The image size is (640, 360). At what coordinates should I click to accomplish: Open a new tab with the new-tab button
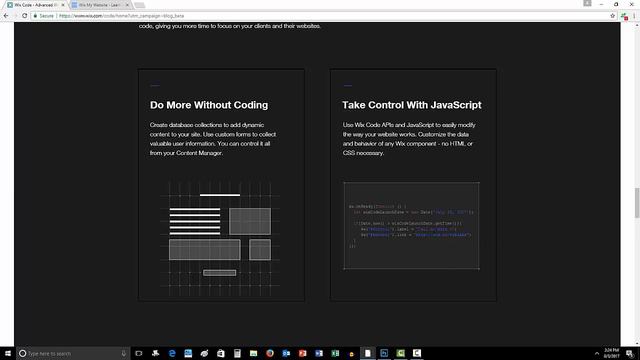140,5
